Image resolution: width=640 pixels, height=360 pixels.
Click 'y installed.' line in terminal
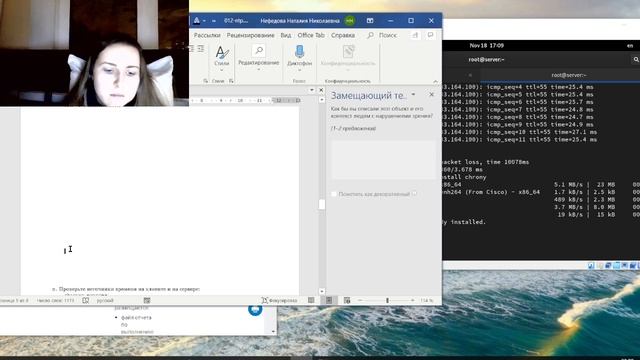pyautogui.click(x=464, y=222)
